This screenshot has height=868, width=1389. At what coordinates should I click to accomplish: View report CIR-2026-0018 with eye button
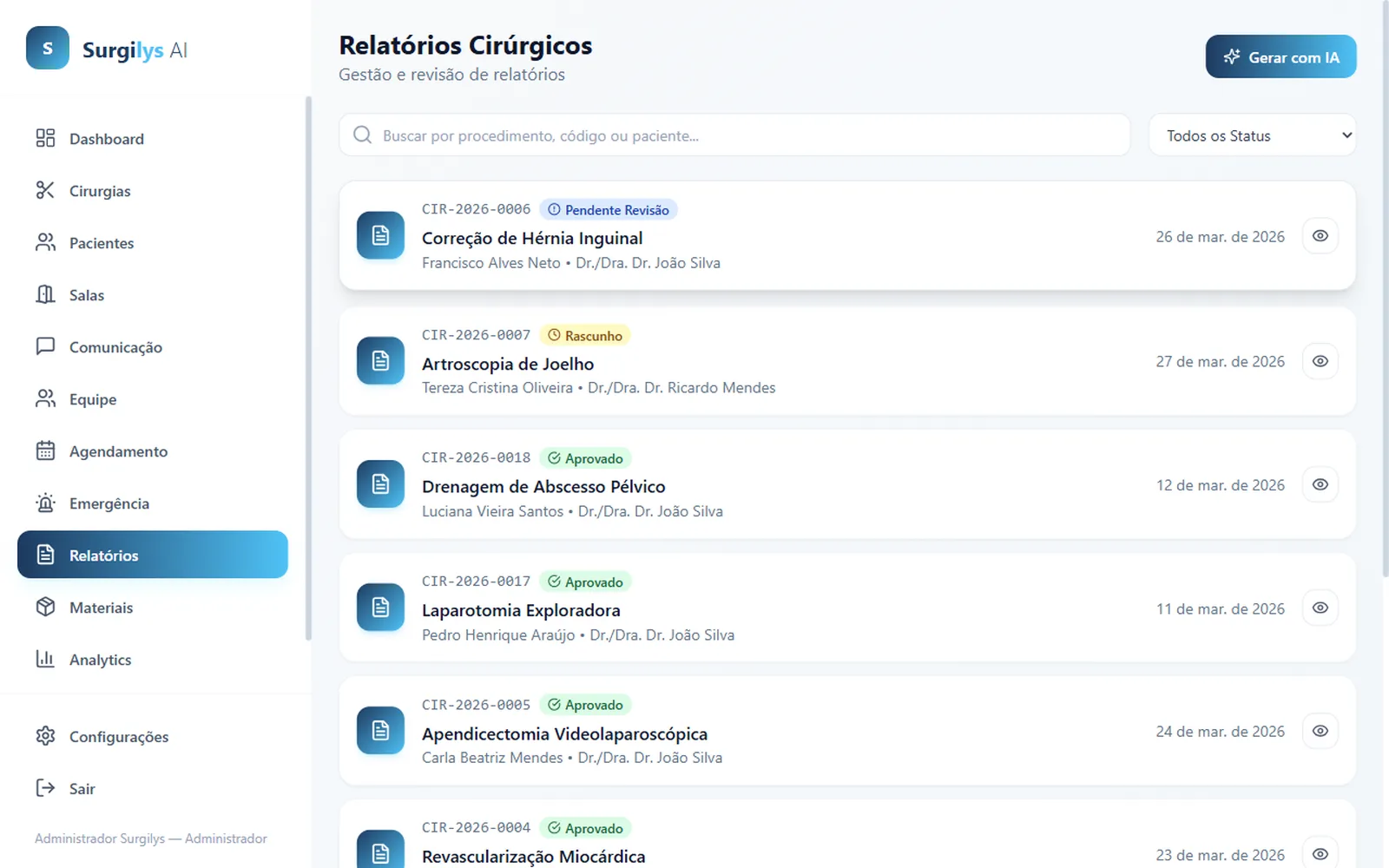pos(1320,483)
